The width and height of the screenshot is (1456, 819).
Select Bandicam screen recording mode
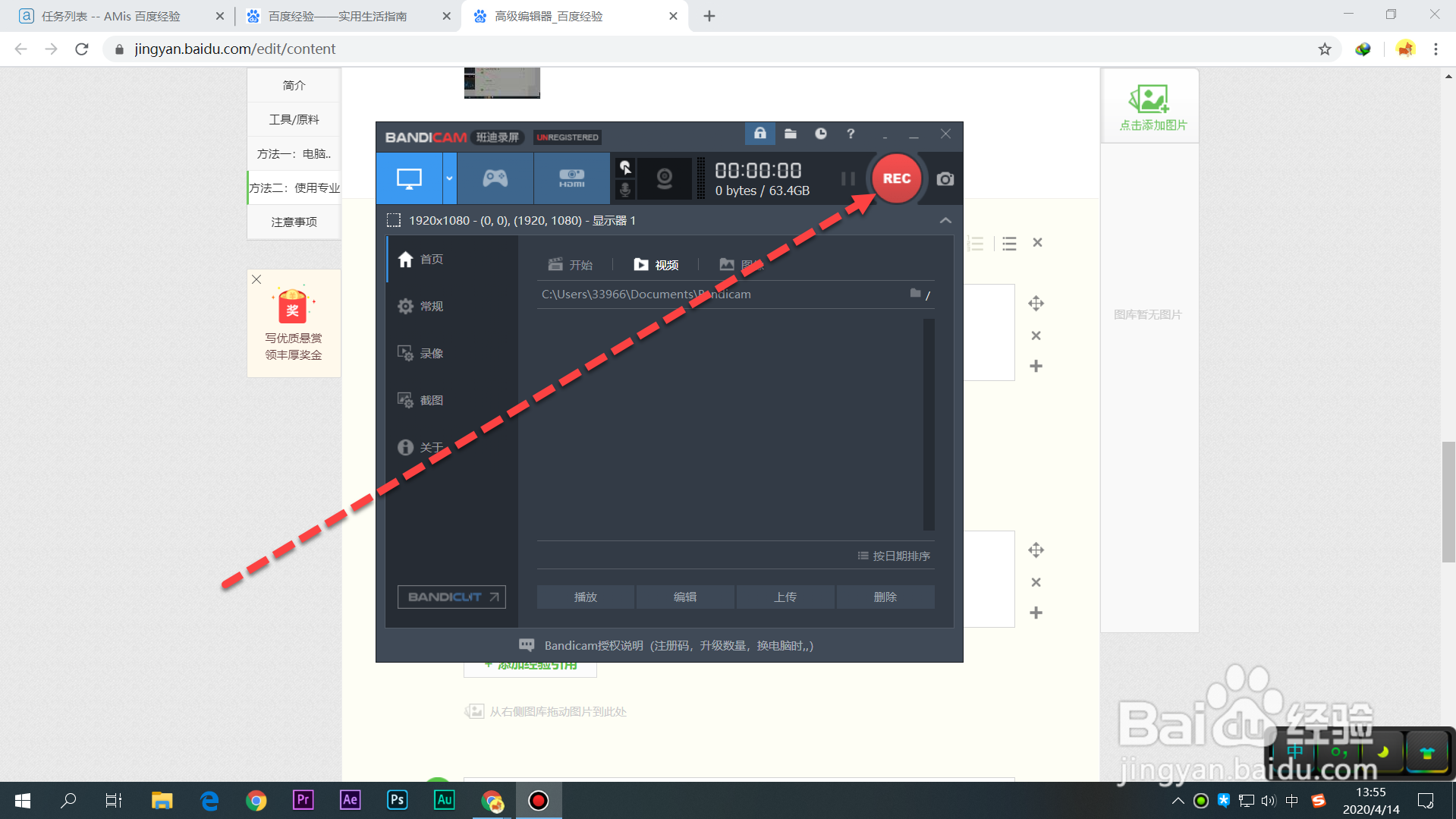409,178
